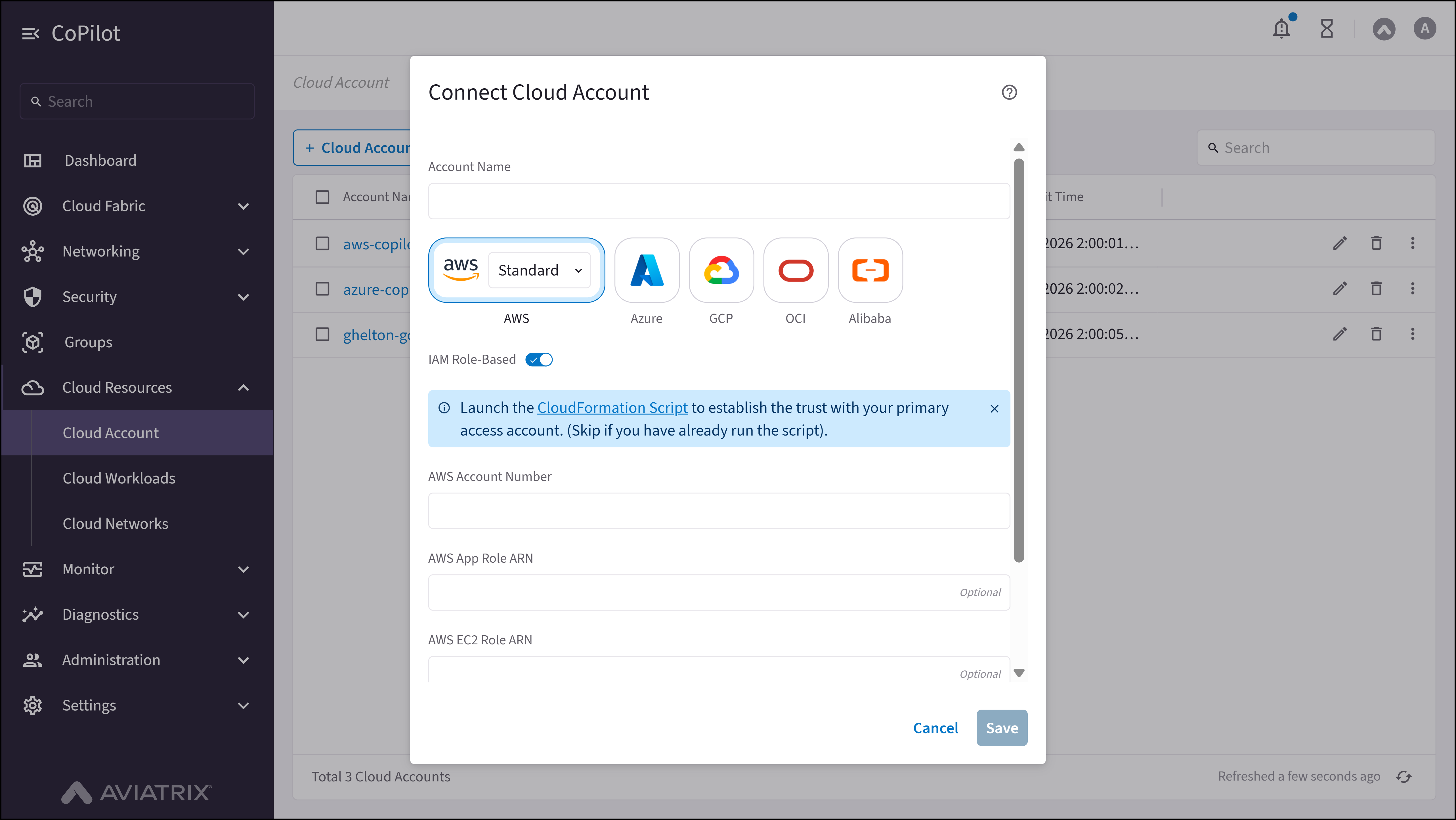Navigate to the Dashboard
Viewport: 1456px width, 820px height.
[x=100, y=160]
